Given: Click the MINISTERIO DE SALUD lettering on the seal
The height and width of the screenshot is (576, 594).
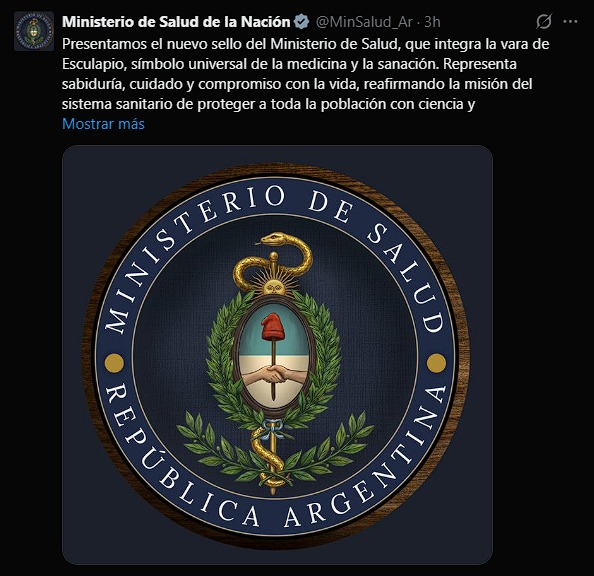Looking at the screenshot, I should 274,260.
